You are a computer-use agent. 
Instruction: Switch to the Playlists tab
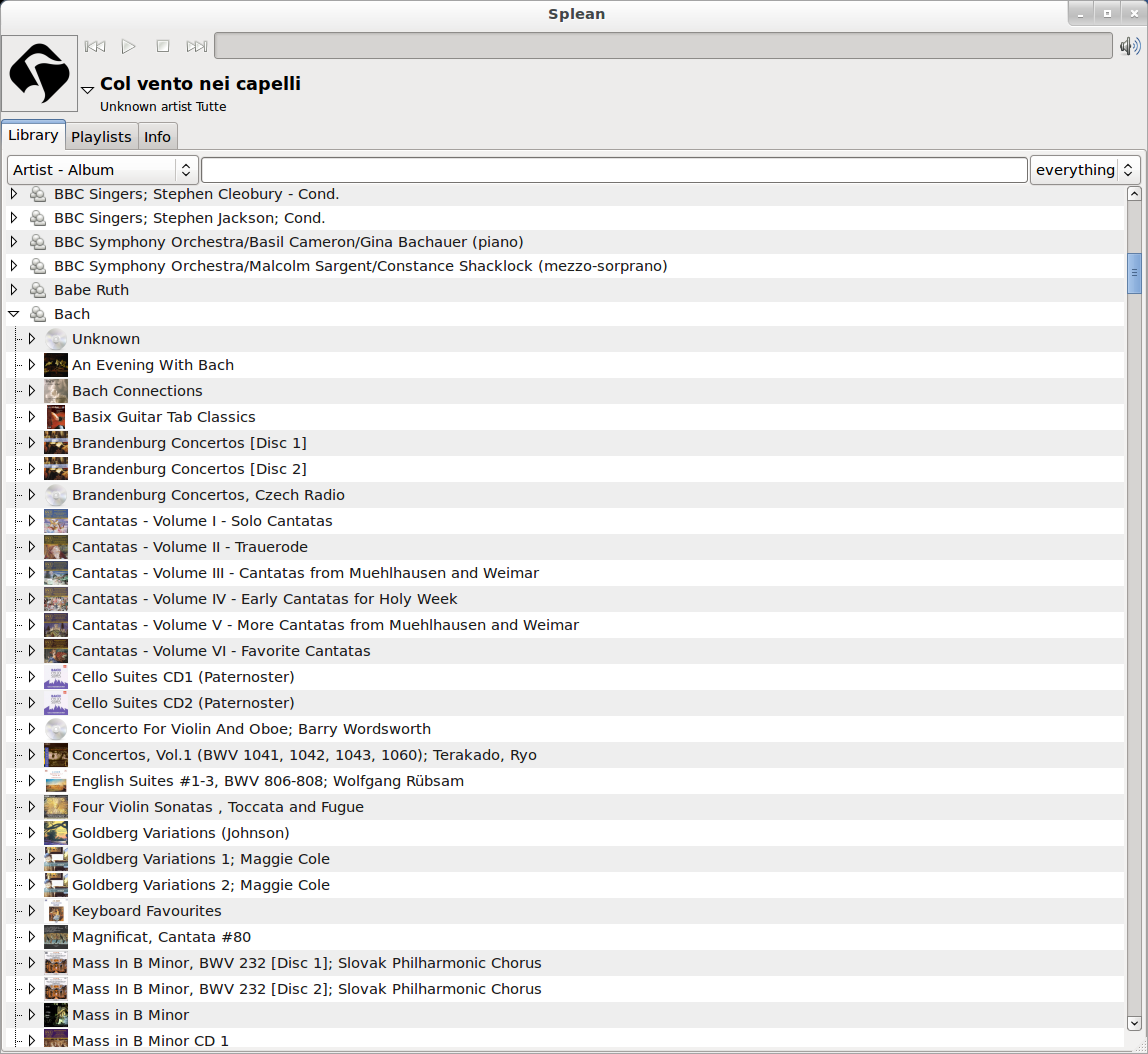(x=101, y=137)
